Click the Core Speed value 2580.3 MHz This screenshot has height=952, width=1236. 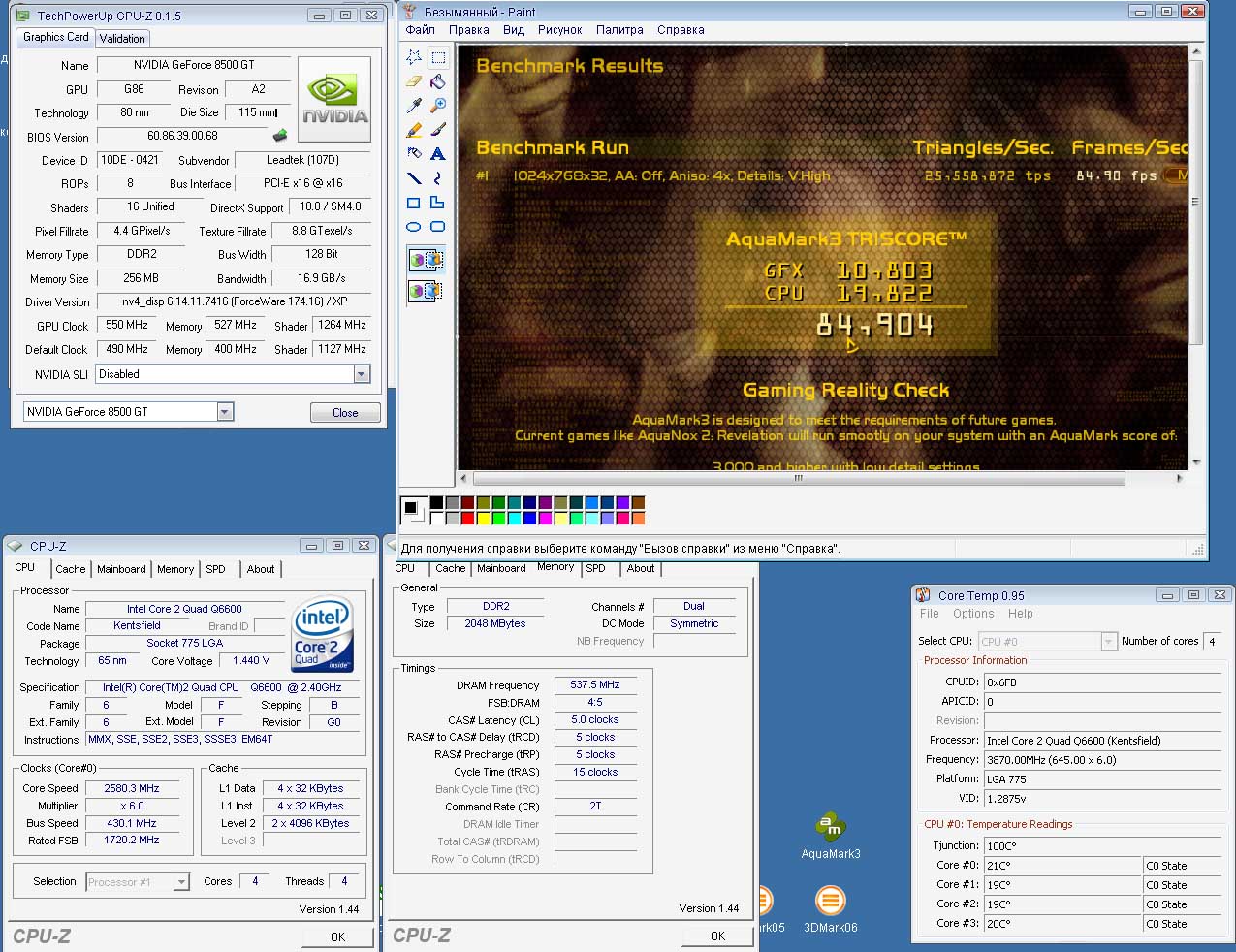[x=132, y=788]
